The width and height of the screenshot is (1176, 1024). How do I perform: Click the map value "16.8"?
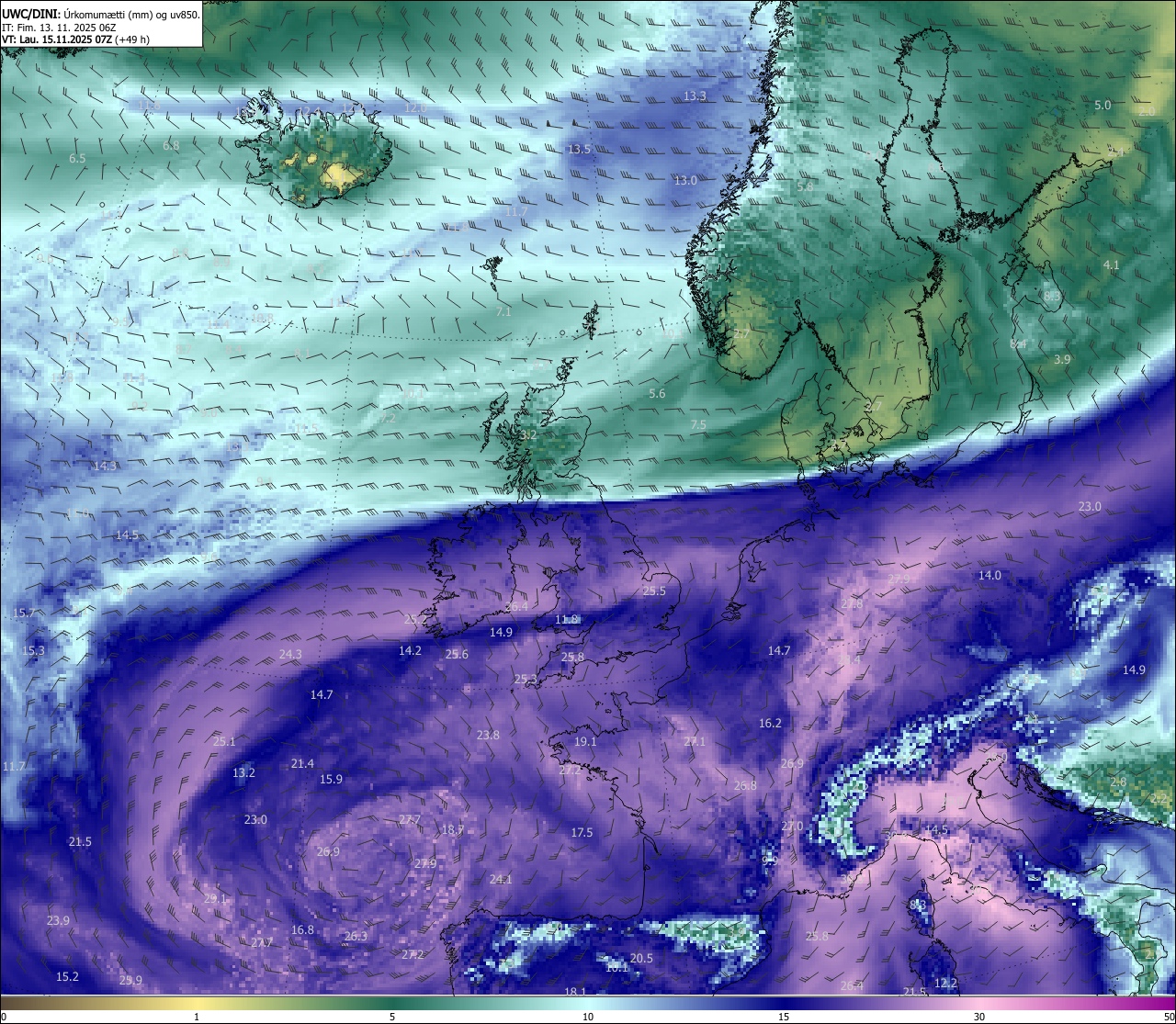pyautogui.click(x=302, y=930)
